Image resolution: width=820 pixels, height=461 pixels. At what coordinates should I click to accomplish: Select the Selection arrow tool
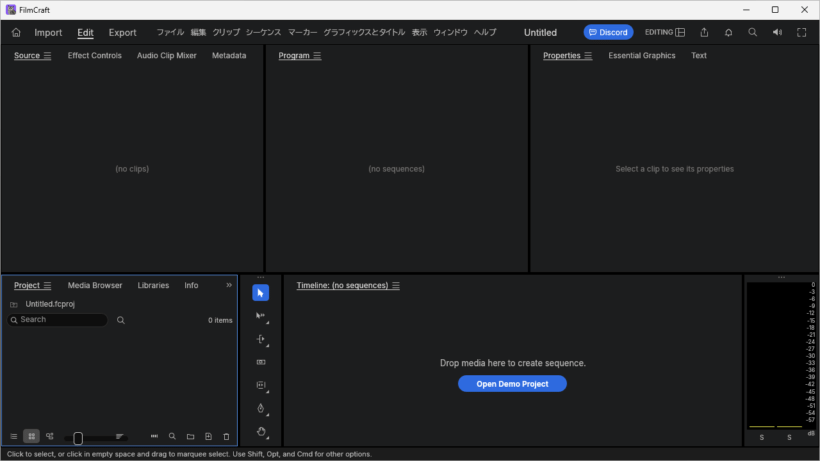(x=260, y=293)
